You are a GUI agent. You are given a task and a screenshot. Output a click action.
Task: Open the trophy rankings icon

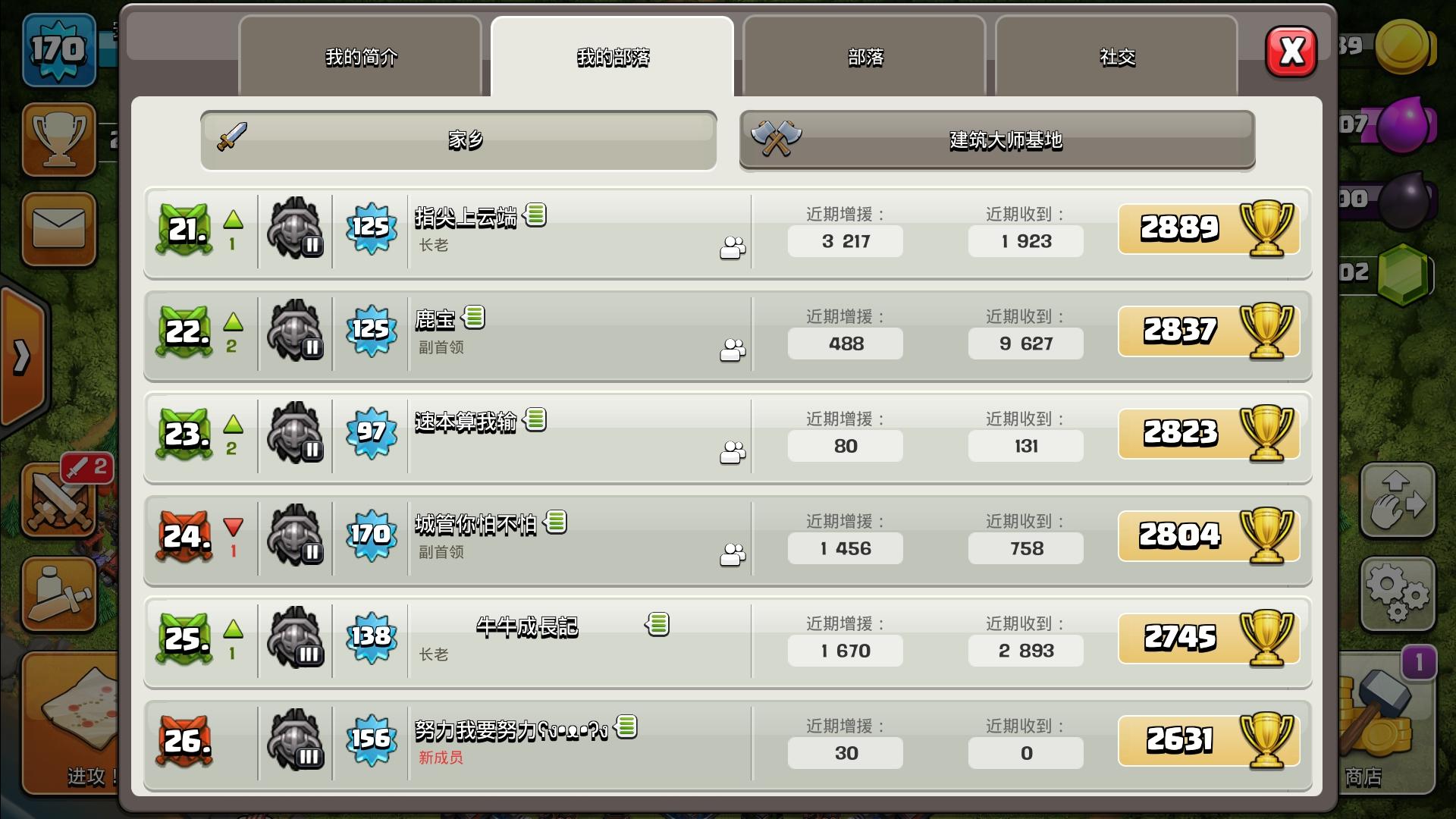tap(59, 140)
